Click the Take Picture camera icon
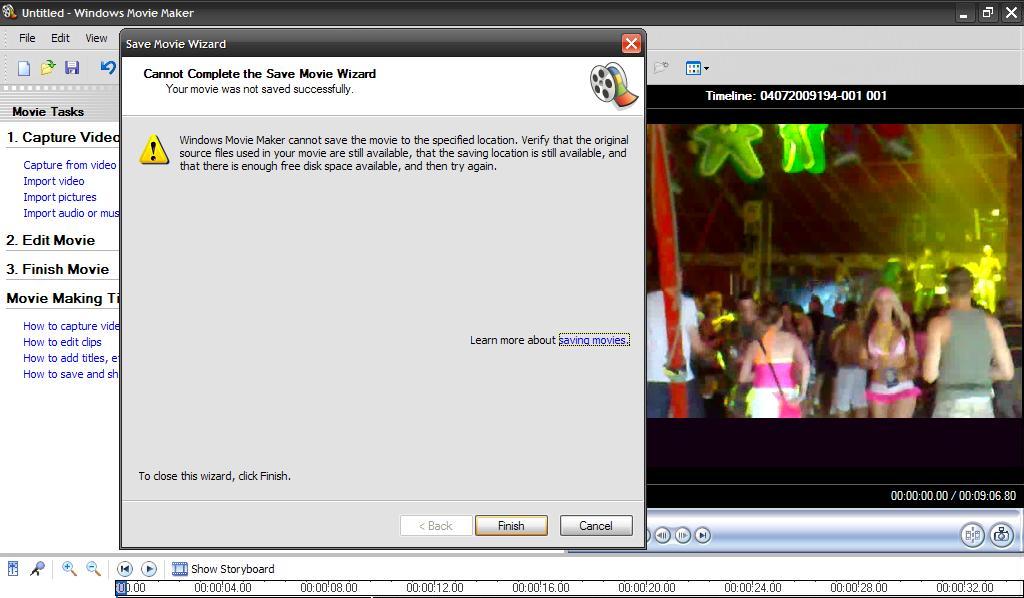The width and height of the screenshot is (1024, 598). tap(1001, 535)
